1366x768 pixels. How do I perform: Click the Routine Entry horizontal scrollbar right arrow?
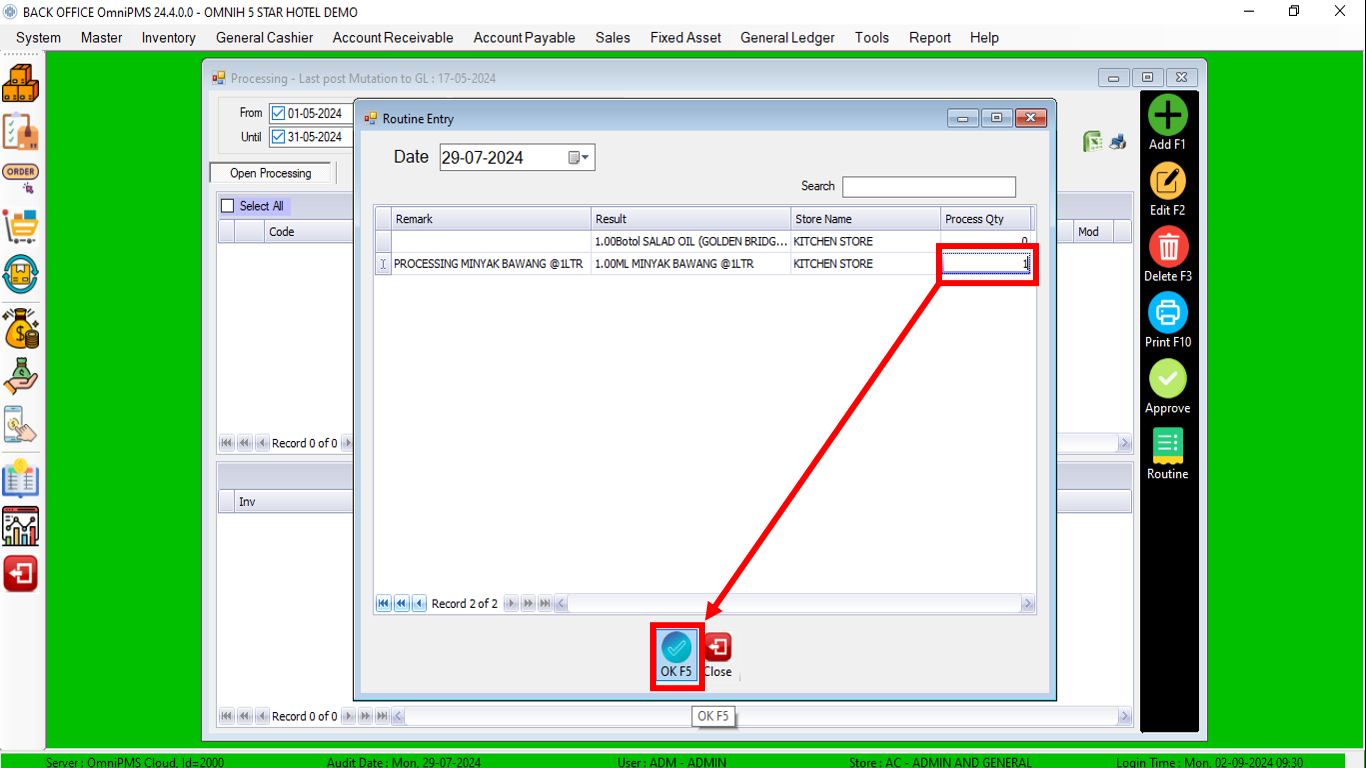1027,604
